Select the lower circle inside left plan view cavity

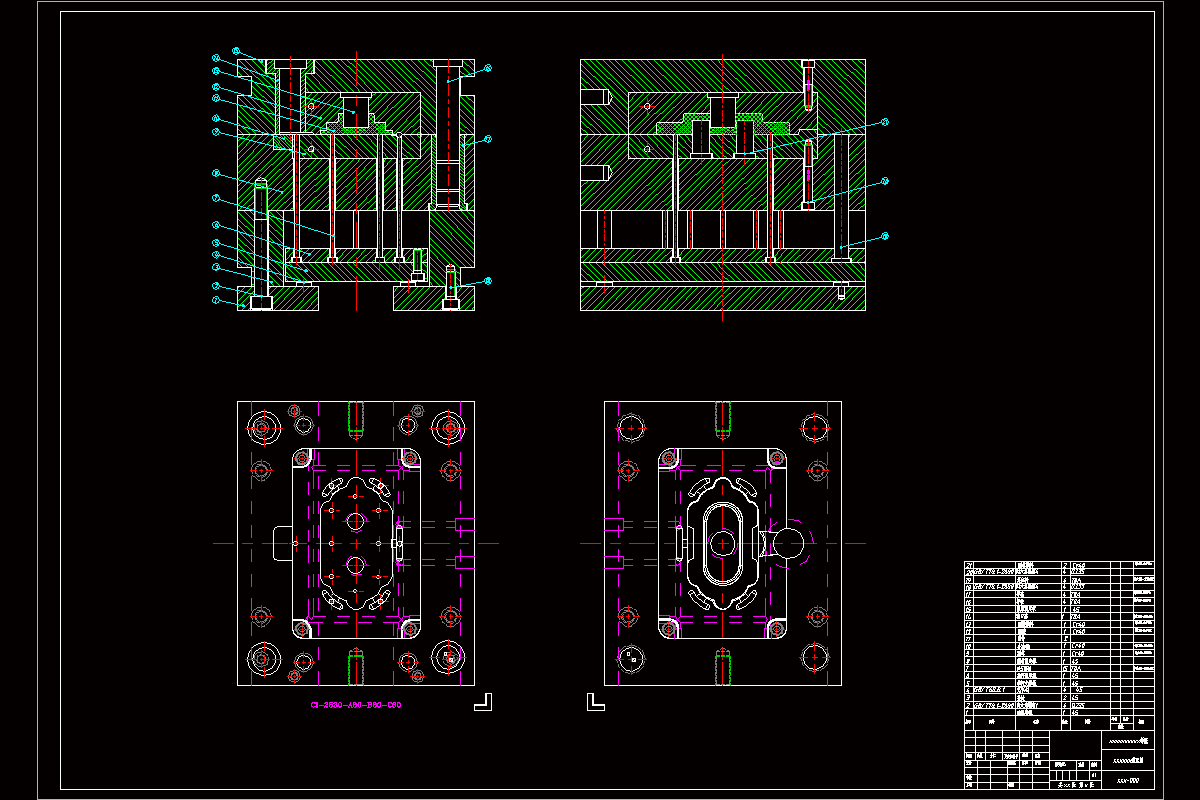(x=356, y=565)
